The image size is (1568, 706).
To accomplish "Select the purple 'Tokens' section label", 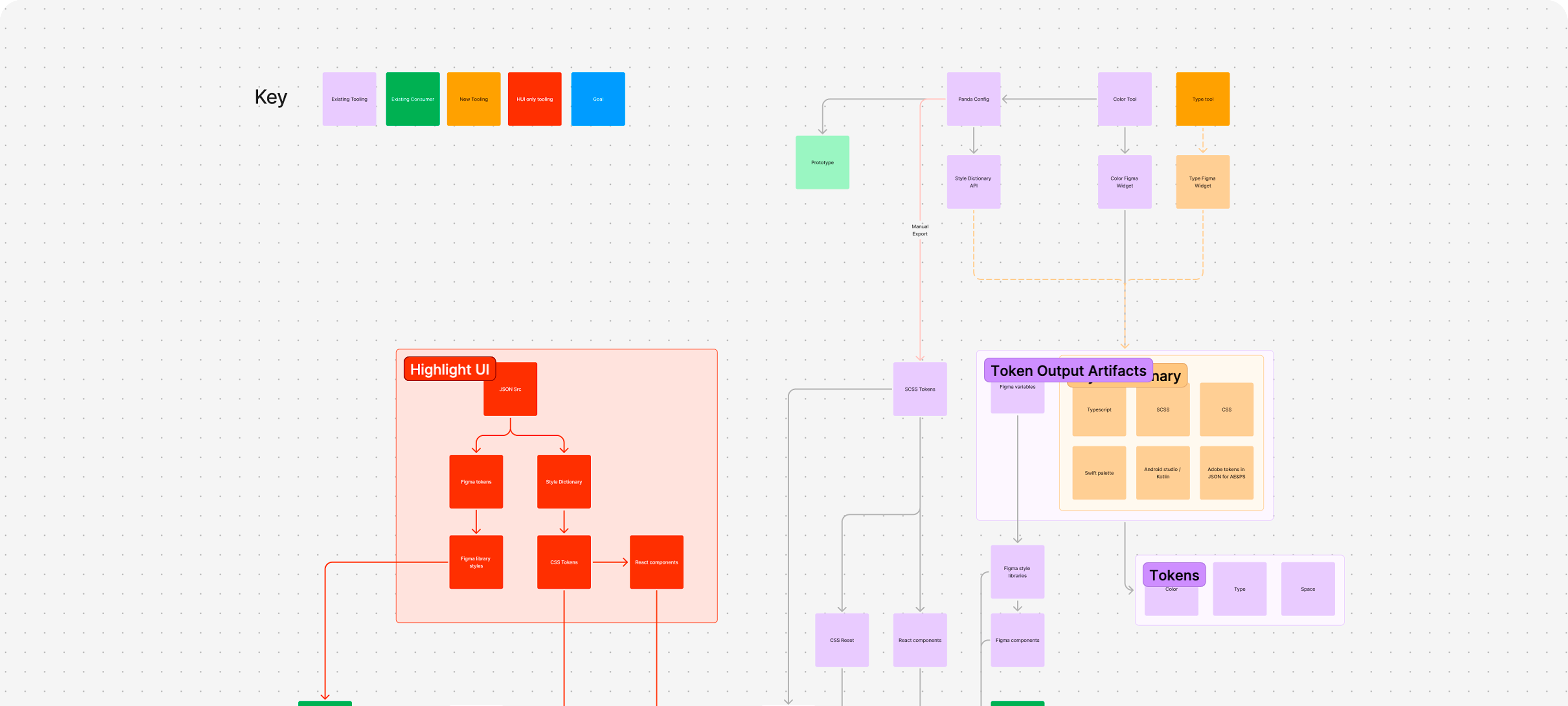I will [1174, 575].
